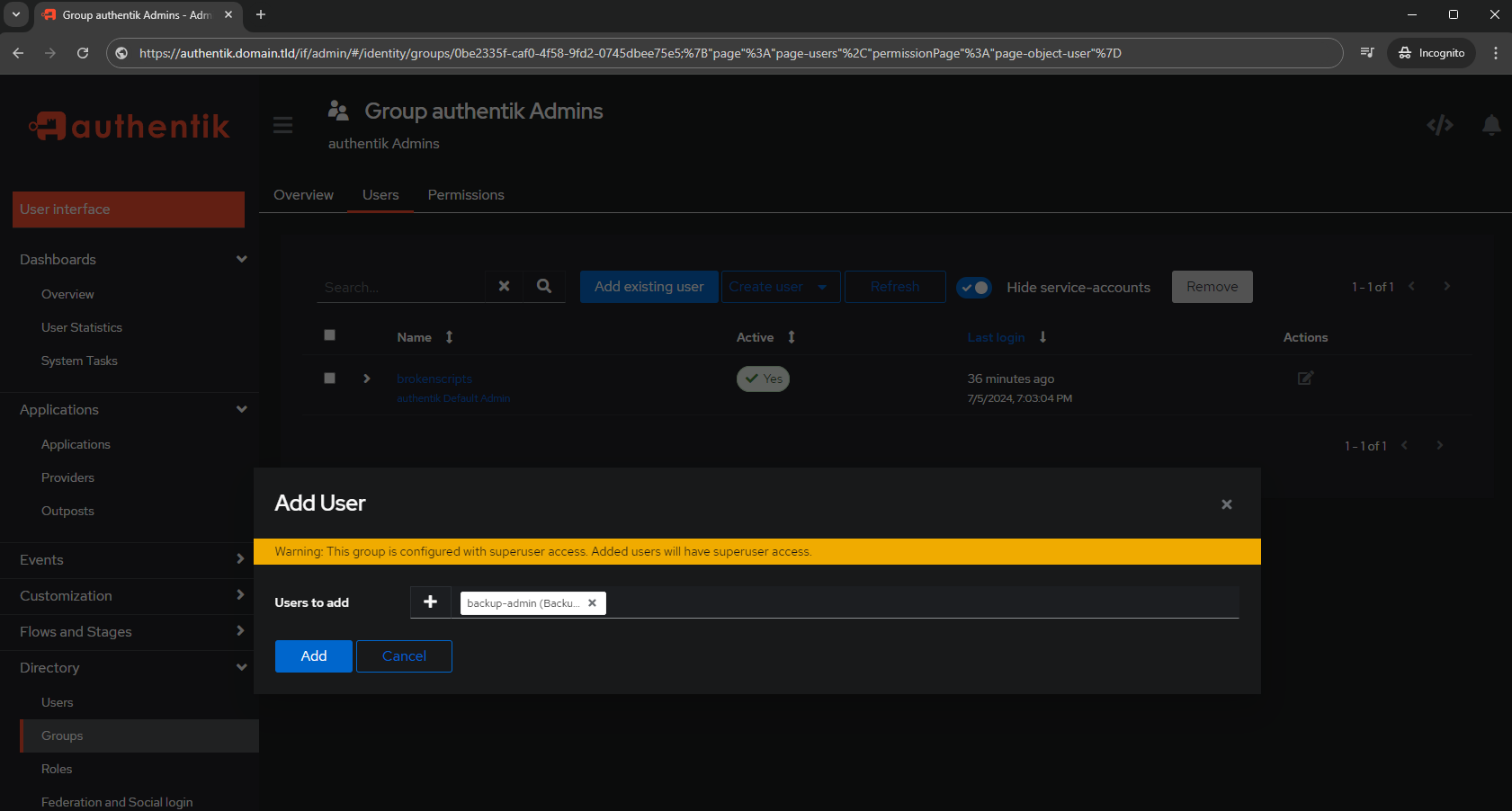Close the Group authentik Admins browser tab
Image resolution: width=1512 pixels, height=811 pixels.
pyautogui.click(x=228, y=14)
